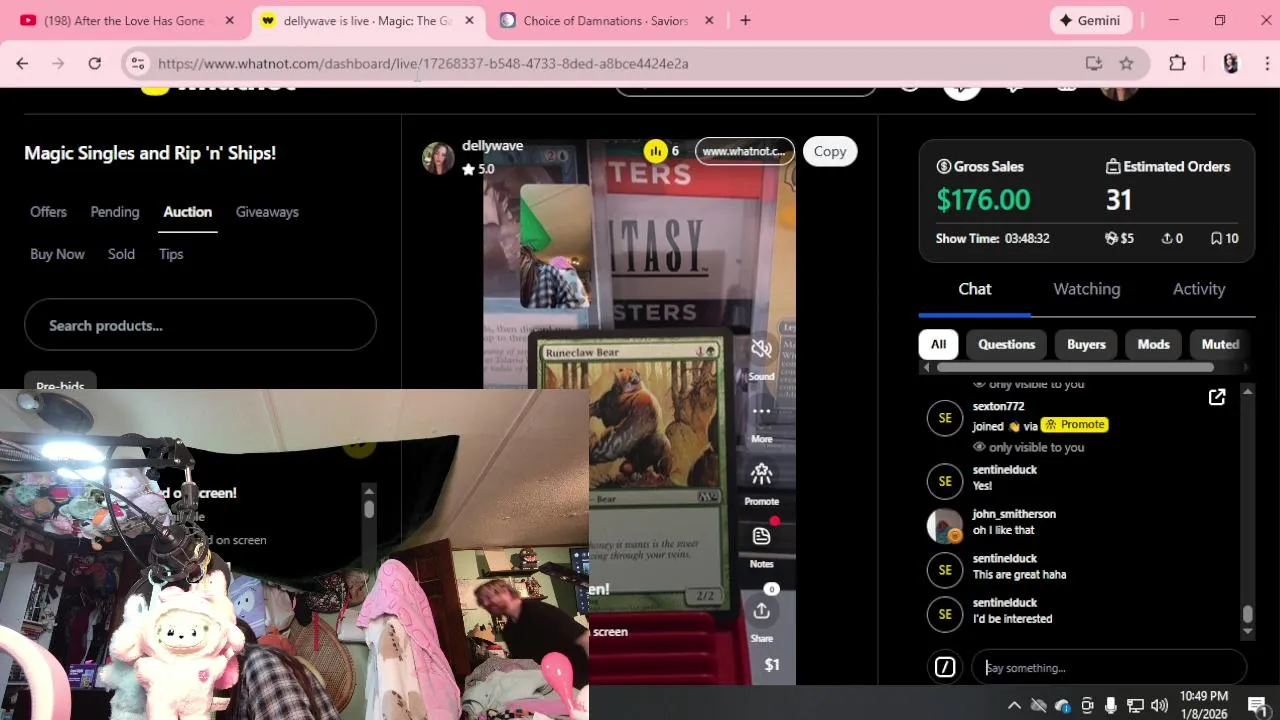Image resolution: width=1280 pixels, height=720 pixels.
Task: Go back with browser back arrow
Action: point(22,63)
